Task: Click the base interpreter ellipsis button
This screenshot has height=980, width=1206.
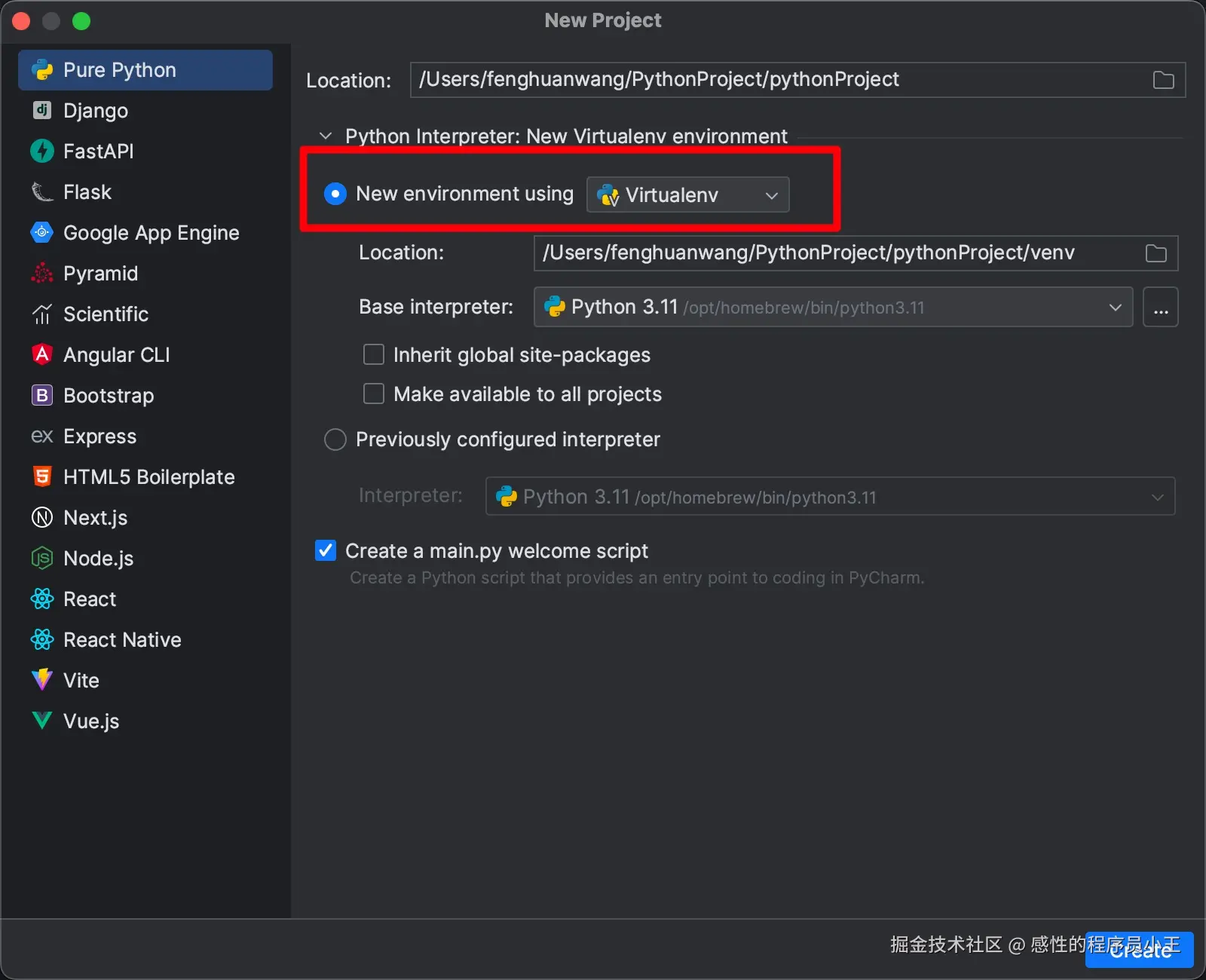Action: click(1161, 307)
